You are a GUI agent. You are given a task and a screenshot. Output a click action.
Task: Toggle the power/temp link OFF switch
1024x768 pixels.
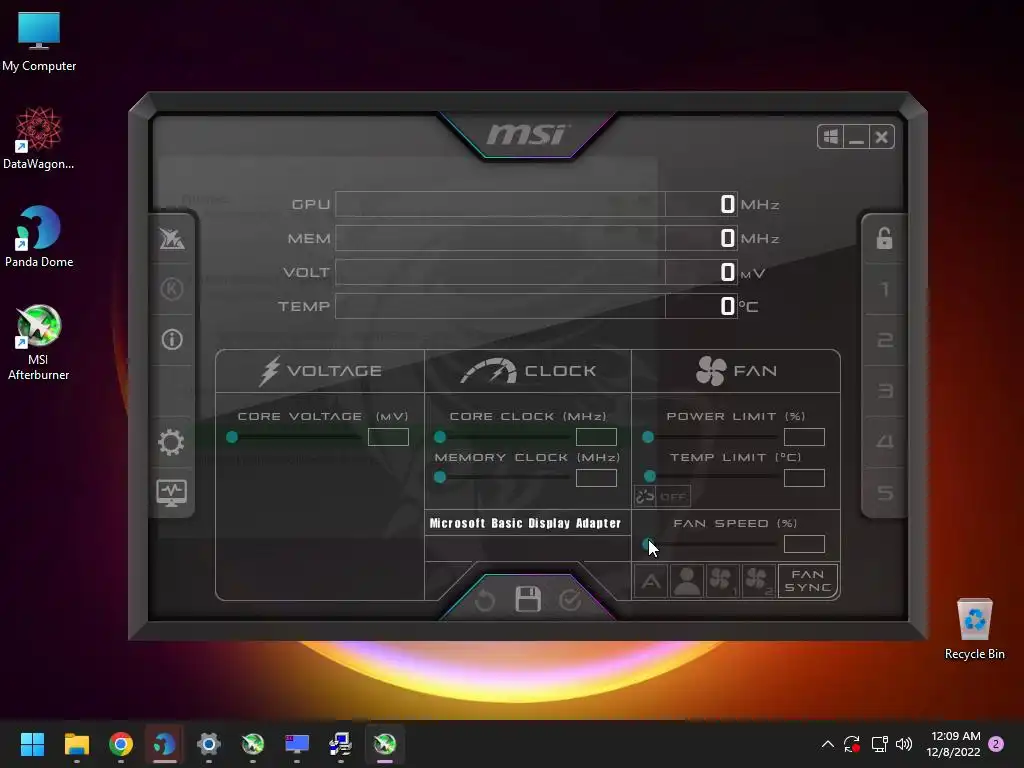(x=662, y=497)
